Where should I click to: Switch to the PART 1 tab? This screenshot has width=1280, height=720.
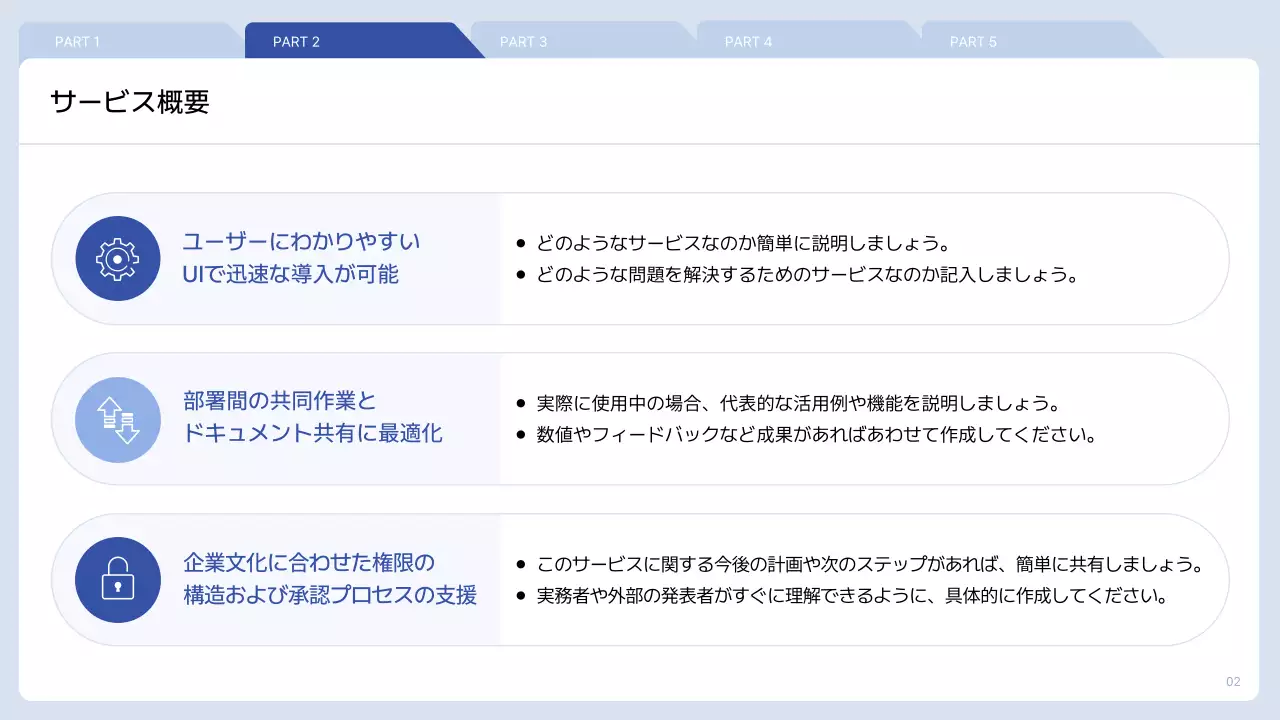pyautogui.click(x=77, y=41)
